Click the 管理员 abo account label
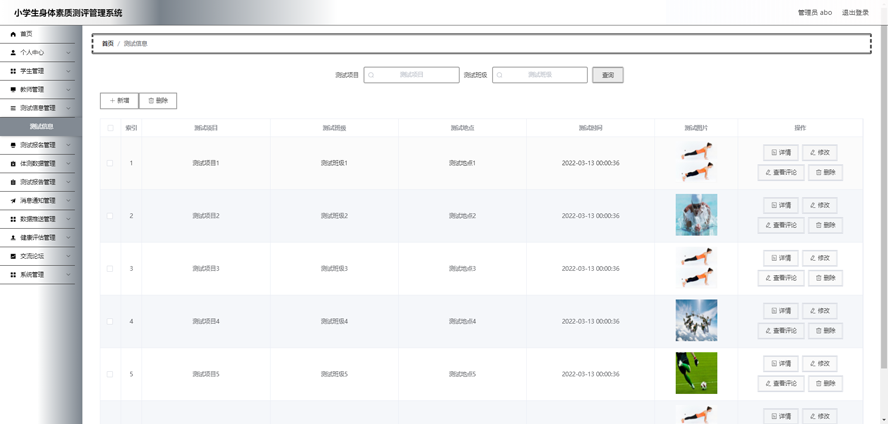Image resolution: width=888 pixels, height=424 pixels. point(815,12)
